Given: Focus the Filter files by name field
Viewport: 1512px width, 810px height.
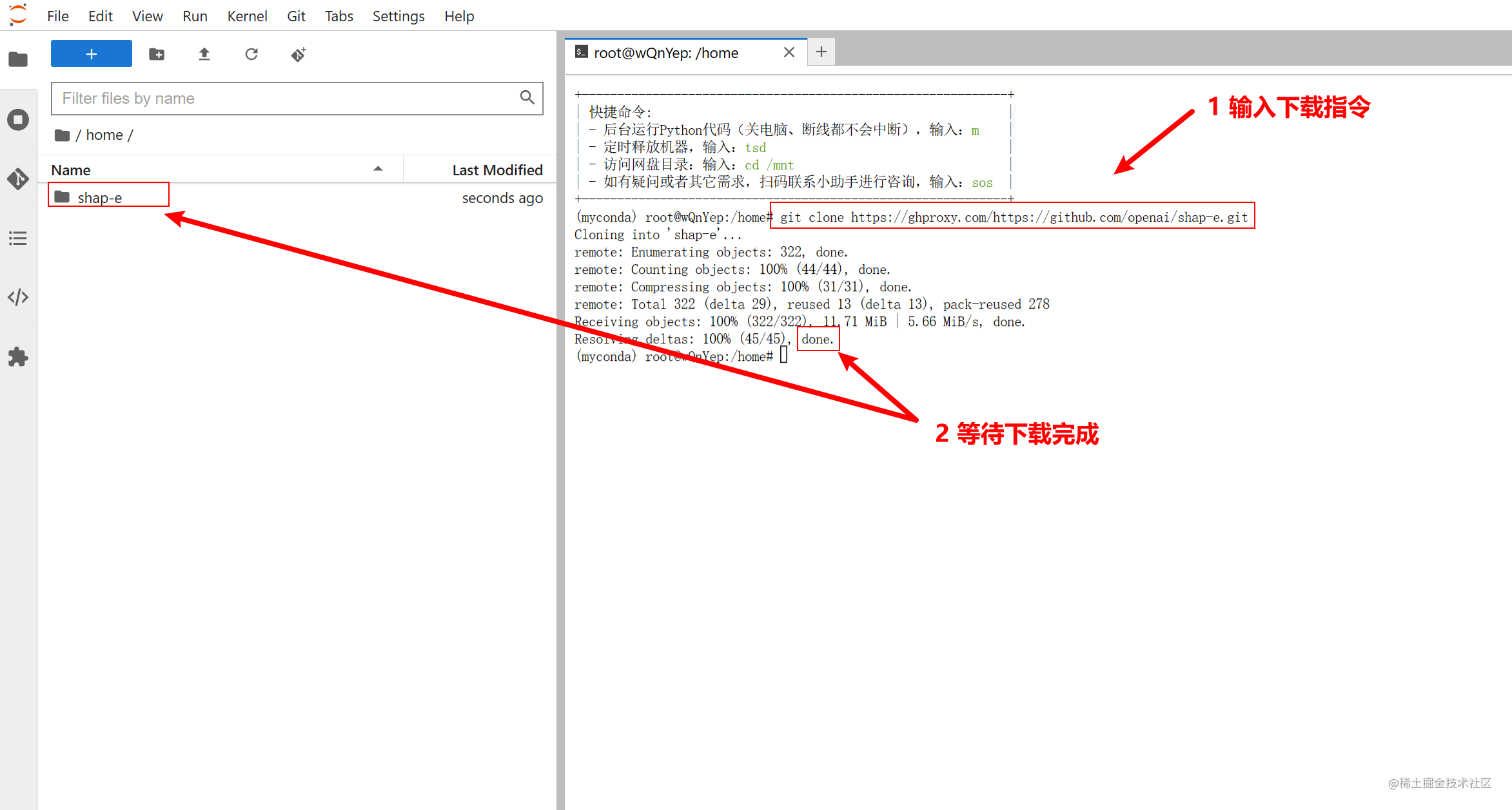Looking at the screenshot, I should click(x=297, y=98).
